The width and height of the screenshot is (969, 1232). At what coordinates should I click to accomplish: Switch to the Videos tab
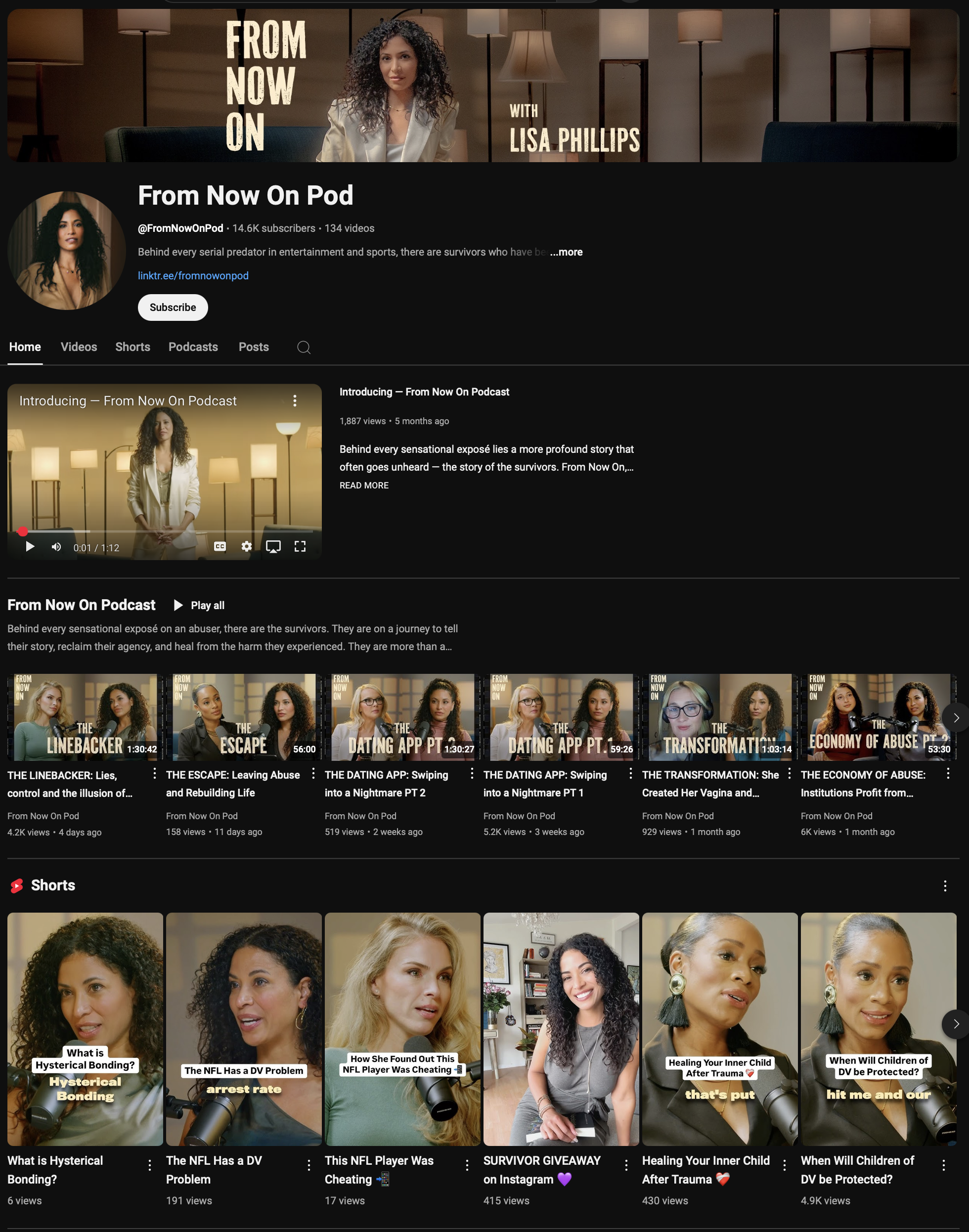click(79, 347)
